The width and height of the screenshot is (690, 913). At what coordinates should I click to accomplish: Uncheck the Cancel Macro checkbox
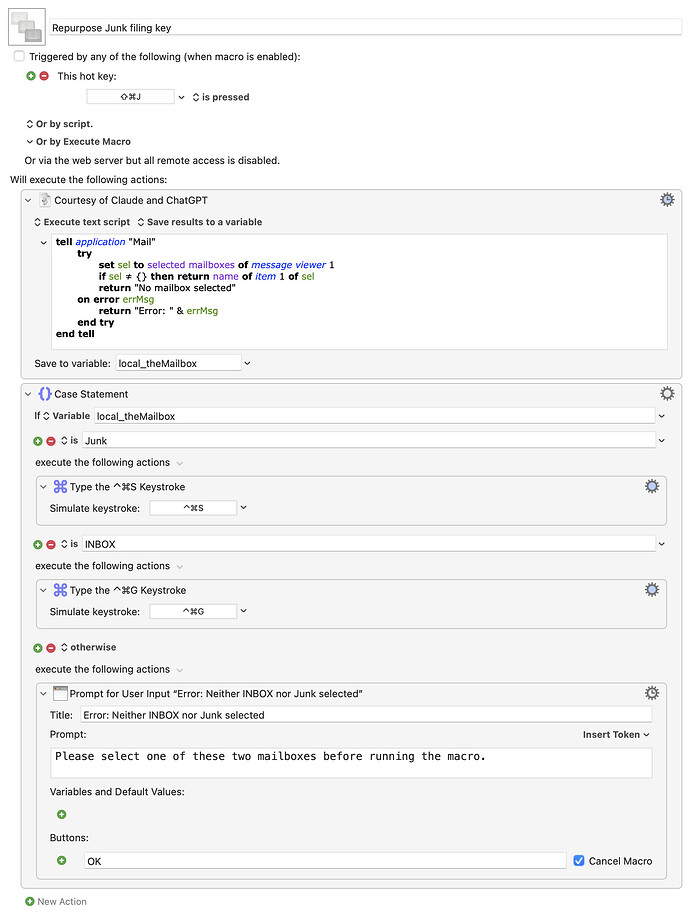579,860
